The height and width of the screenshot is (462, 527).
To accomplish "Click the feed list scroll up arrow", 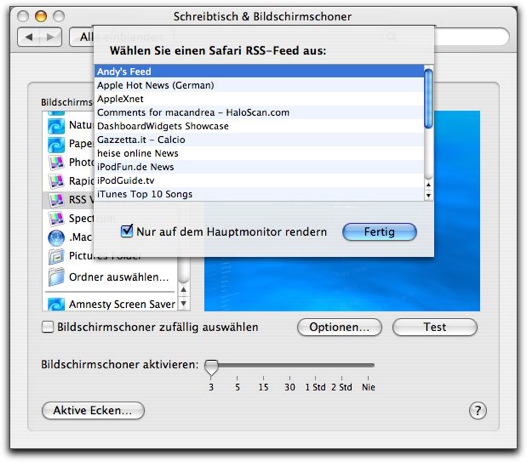I will [x=428, y=185].
